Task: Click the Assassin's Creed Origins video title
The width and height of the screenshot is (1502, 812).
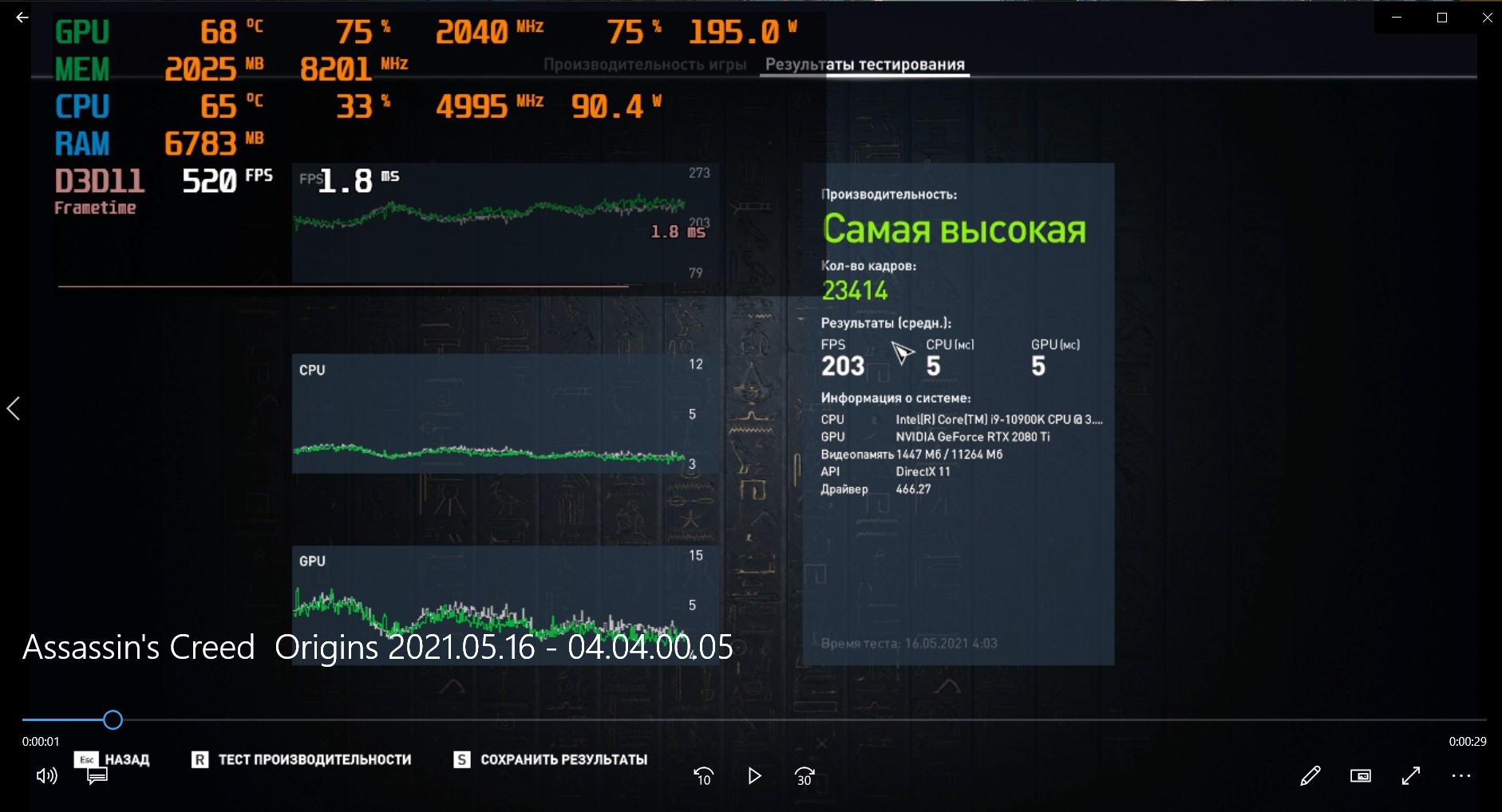Action: click(x=377, y=647)
